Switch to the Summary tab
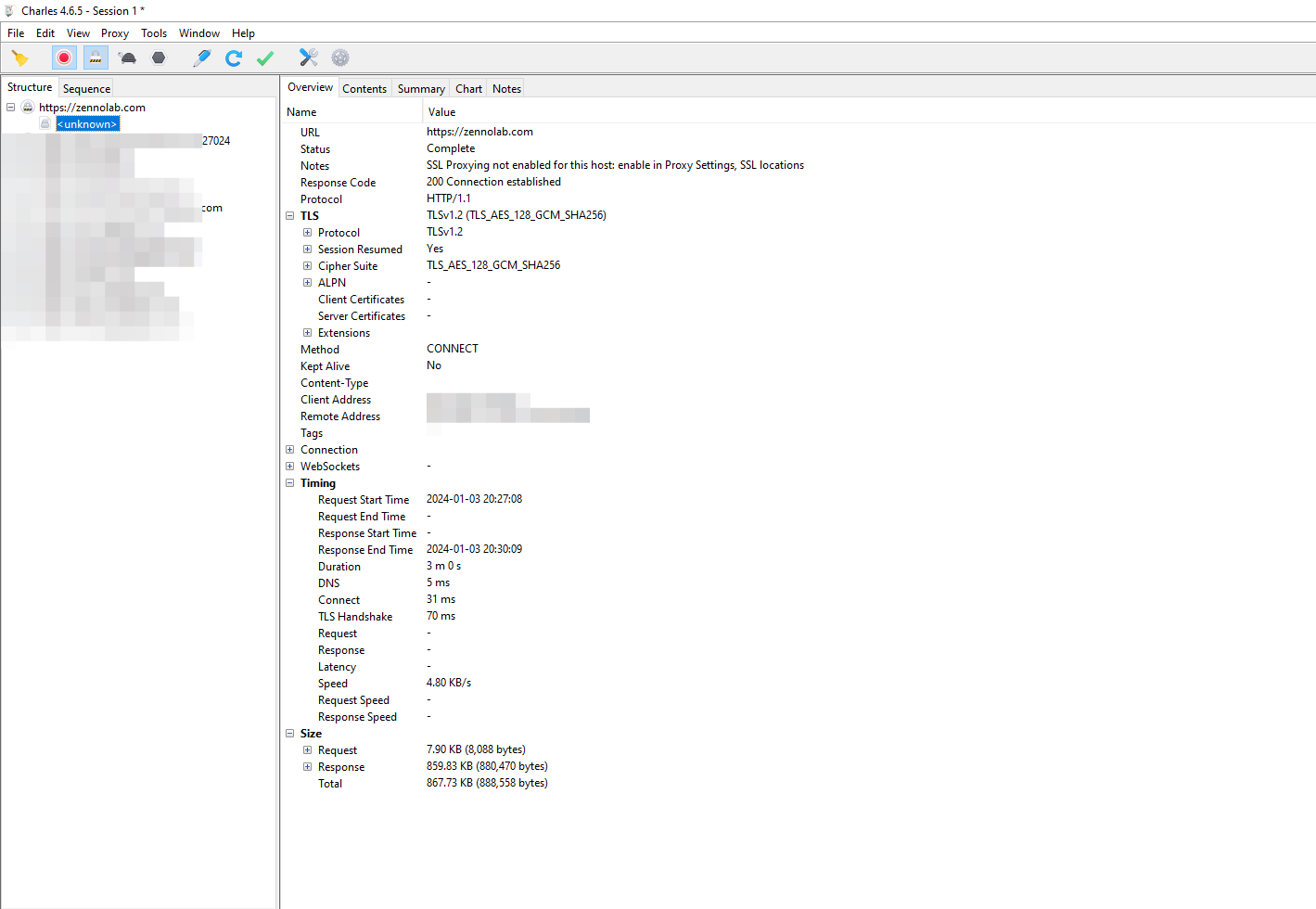This screenshot has width=1316, height=909. (x=421, y=89)
